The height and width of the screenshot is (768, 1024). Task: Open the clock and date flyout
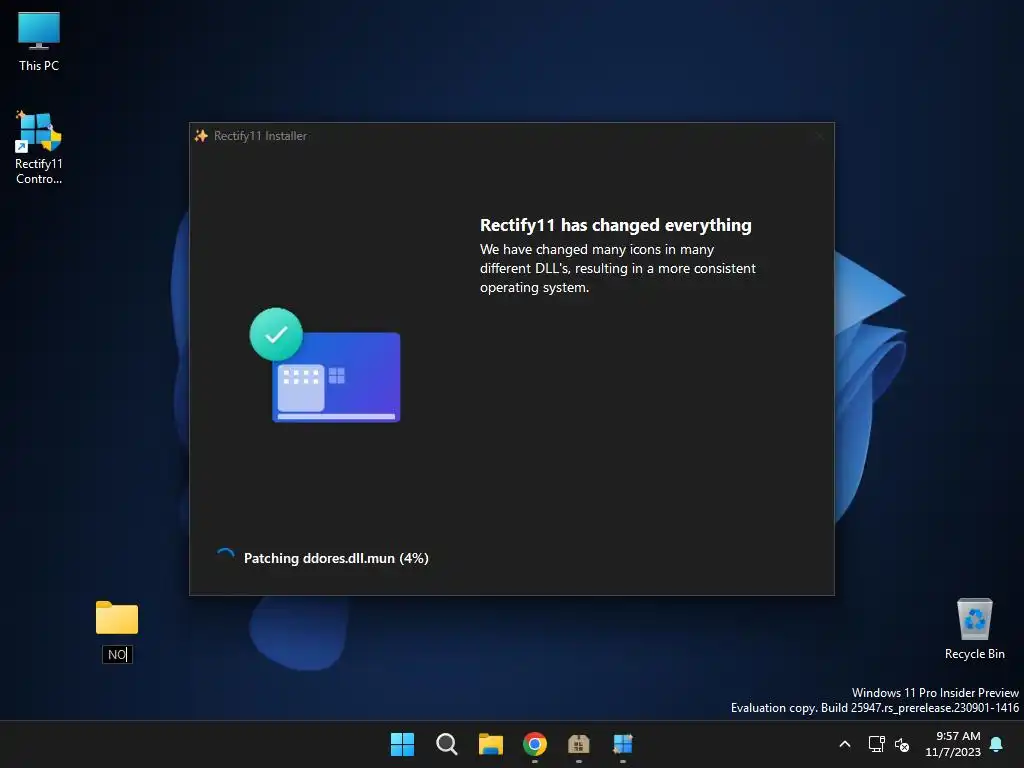coord(953,744)
